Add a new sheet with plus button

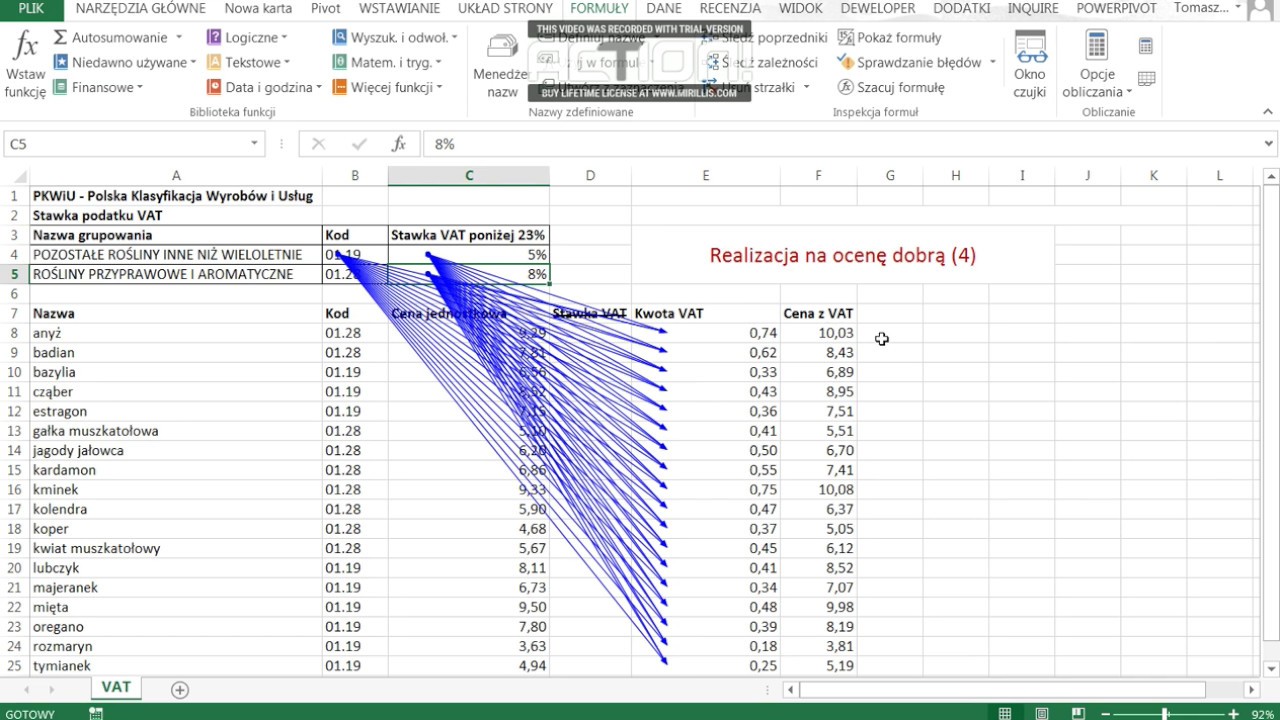(179, 689)
